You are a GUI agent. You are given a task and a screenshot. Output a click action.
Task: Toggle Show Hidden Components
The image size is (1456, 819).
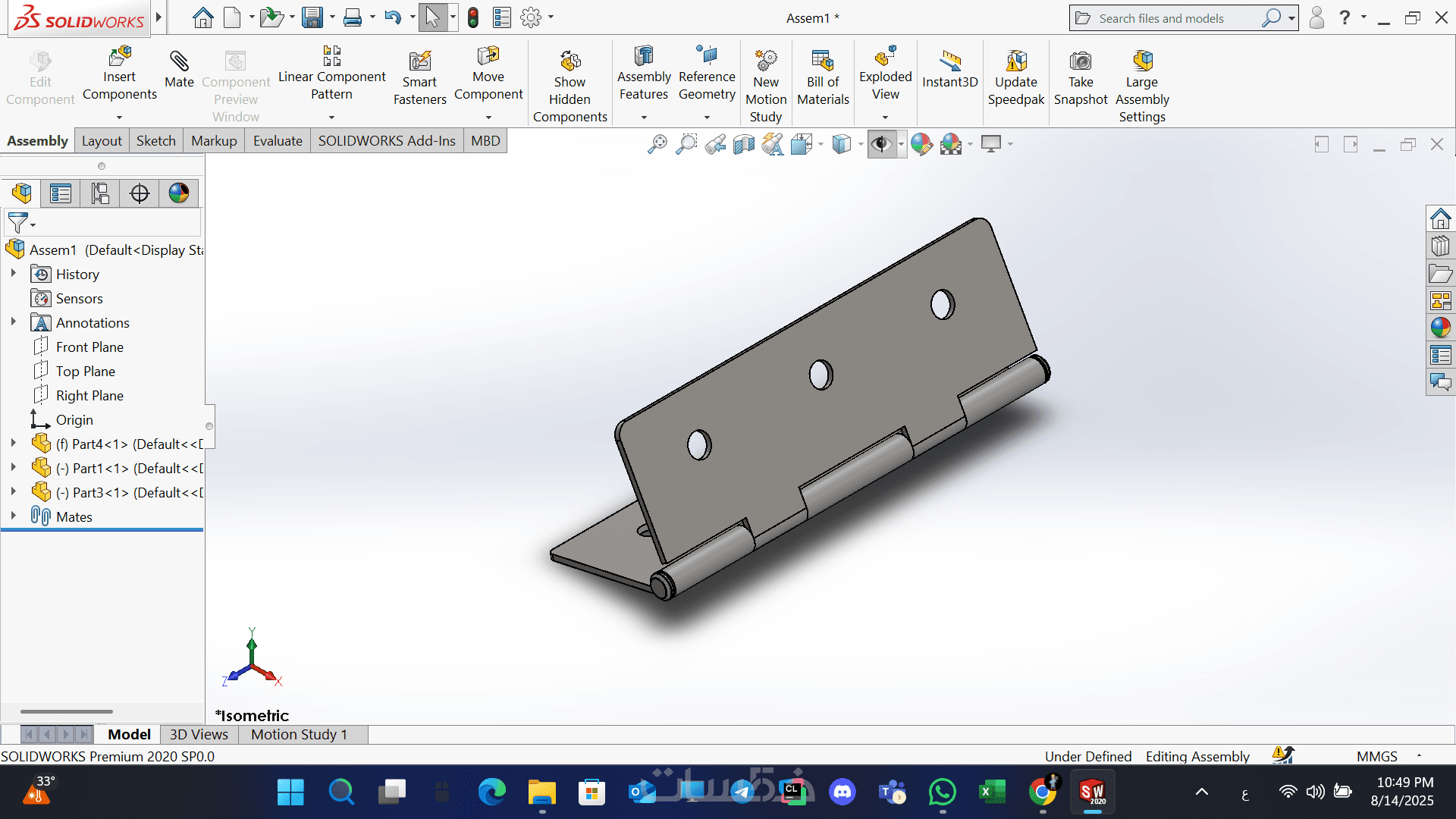click(570, 61)
